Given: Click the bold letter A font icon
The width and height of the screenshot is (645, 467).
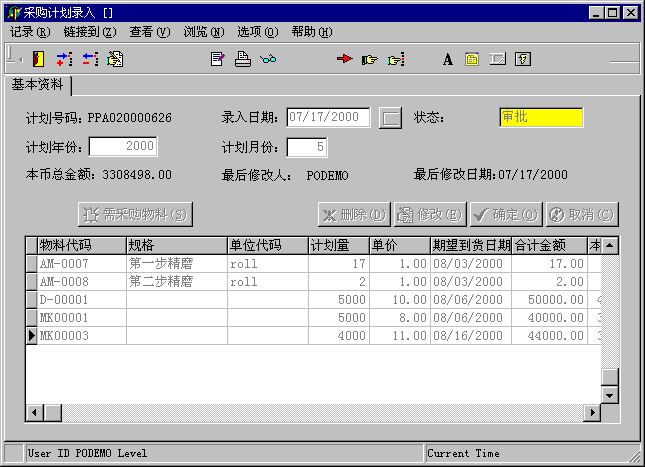Looking at the screenshot, I should coord(448,59).
